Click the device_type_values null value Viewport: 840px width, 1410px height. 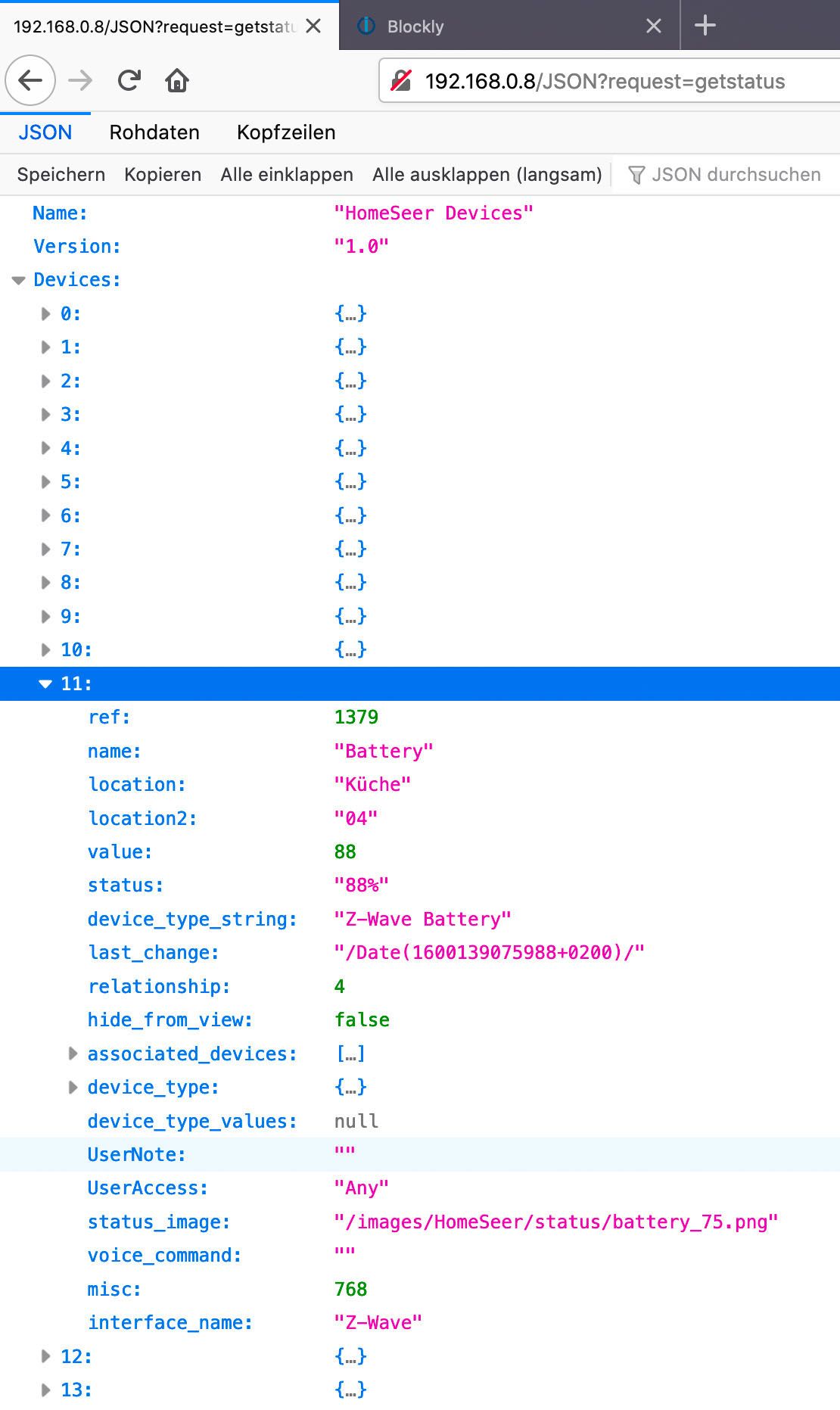[356, 1120]
